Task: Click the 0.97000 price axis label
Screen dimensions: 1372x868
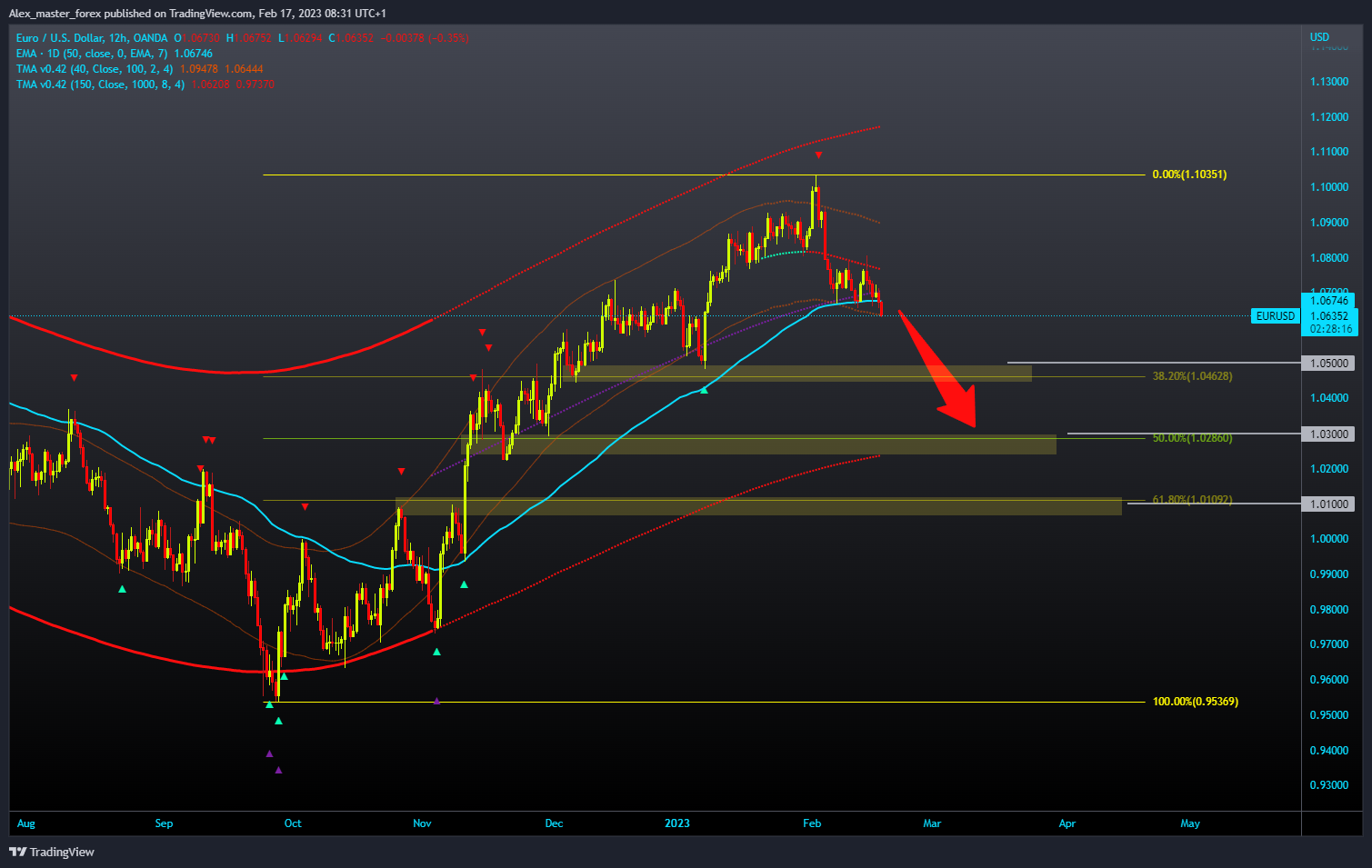Action: [x=1328, y=644]
